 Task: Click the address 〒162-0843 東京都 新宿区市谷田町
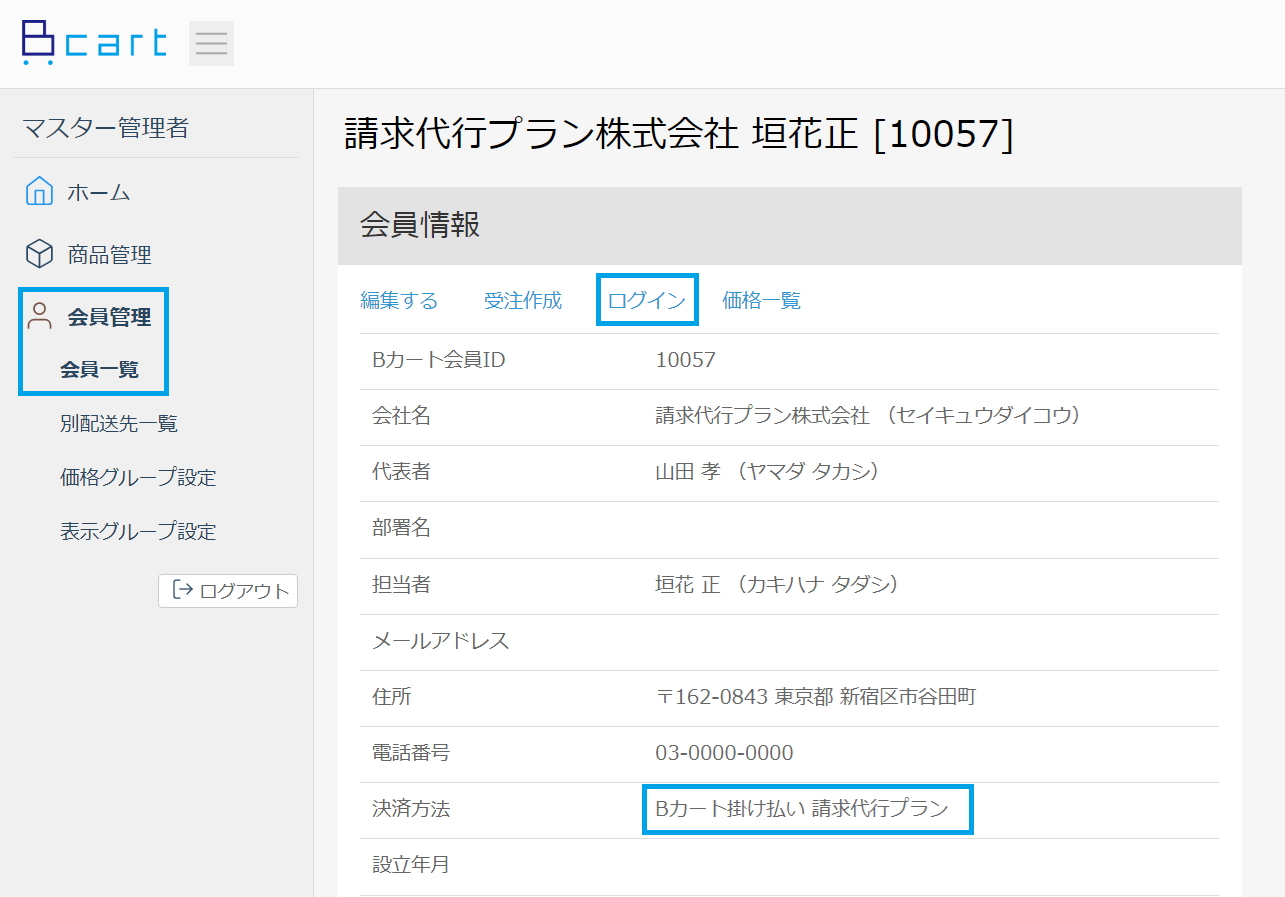tap(815, 697)
